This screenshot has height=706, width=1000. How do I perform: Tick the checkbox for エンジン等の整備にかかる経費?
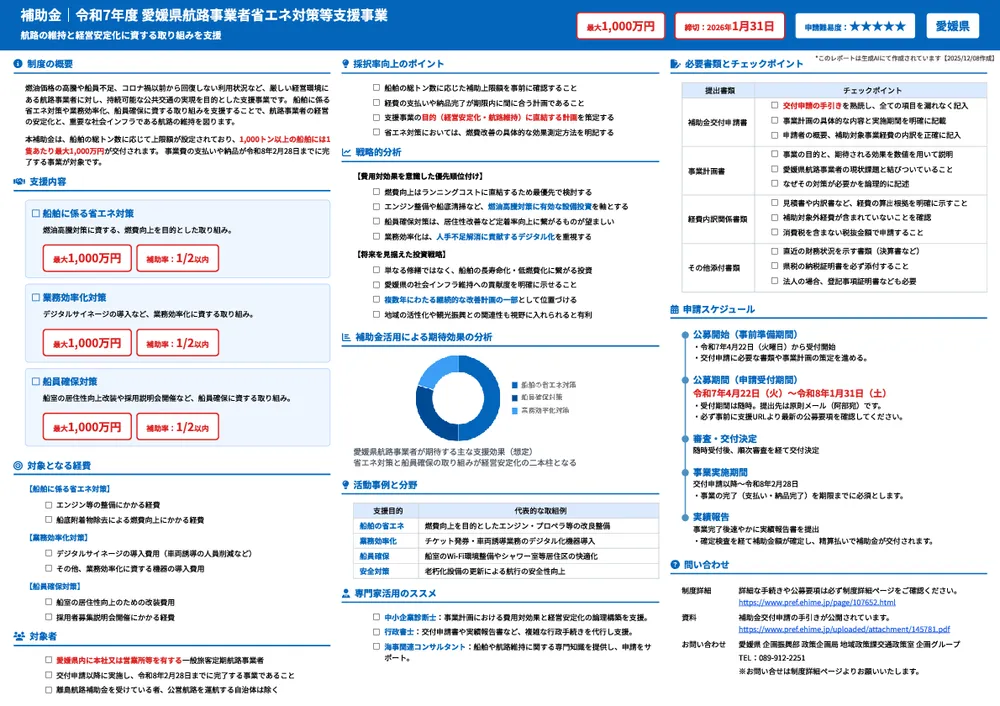point(48,505)
